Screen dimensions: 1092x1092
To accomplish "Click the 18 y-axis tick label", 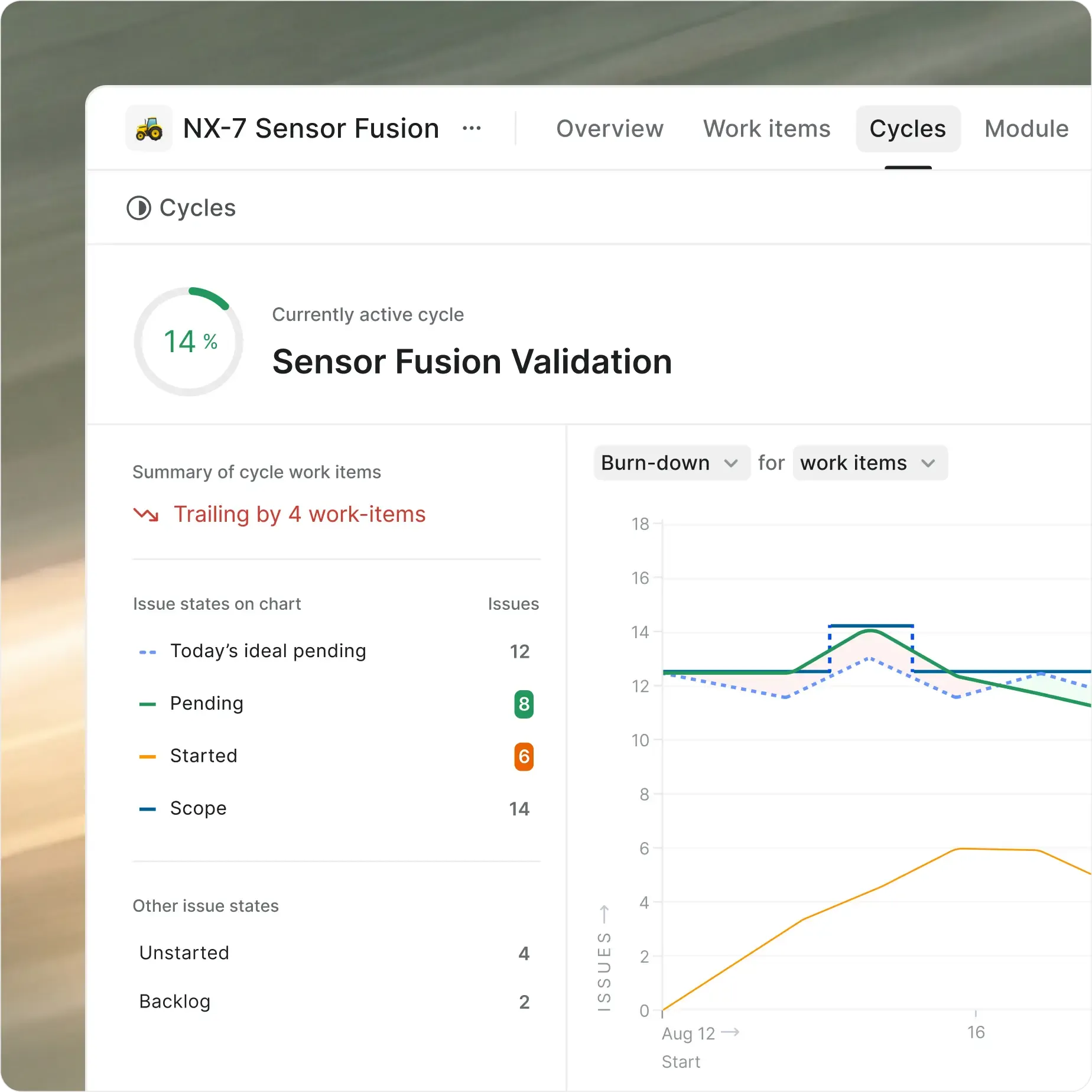I will 640,524.
